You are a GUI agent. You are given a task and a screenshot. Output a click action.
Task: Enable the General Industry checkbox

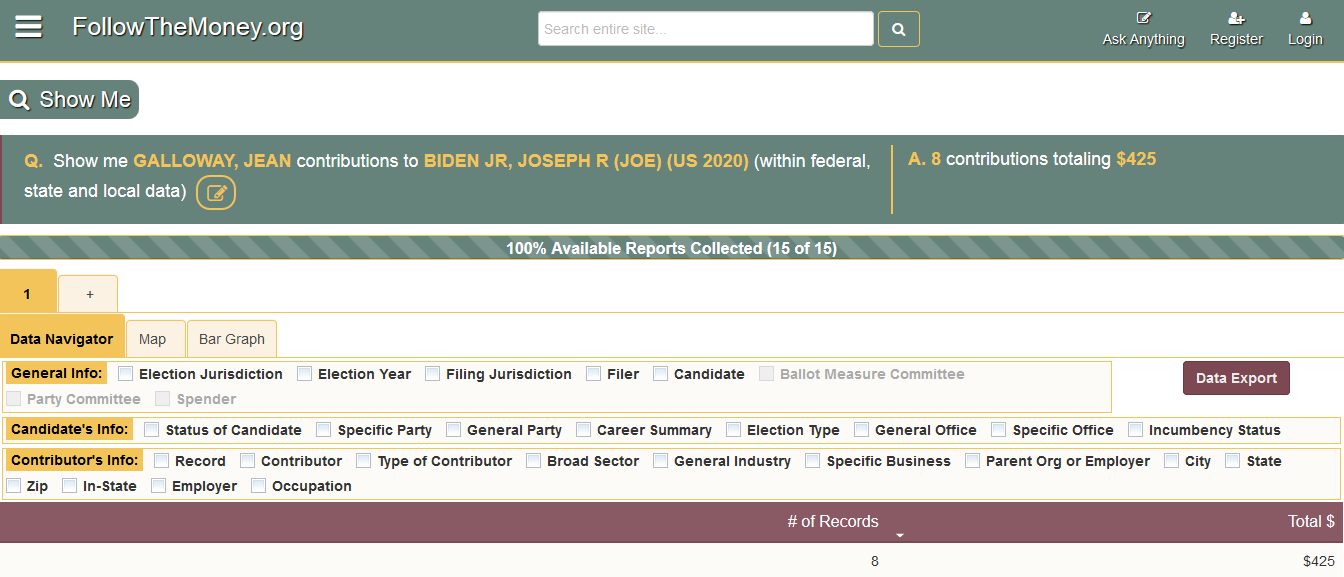(x=661, y=460)
